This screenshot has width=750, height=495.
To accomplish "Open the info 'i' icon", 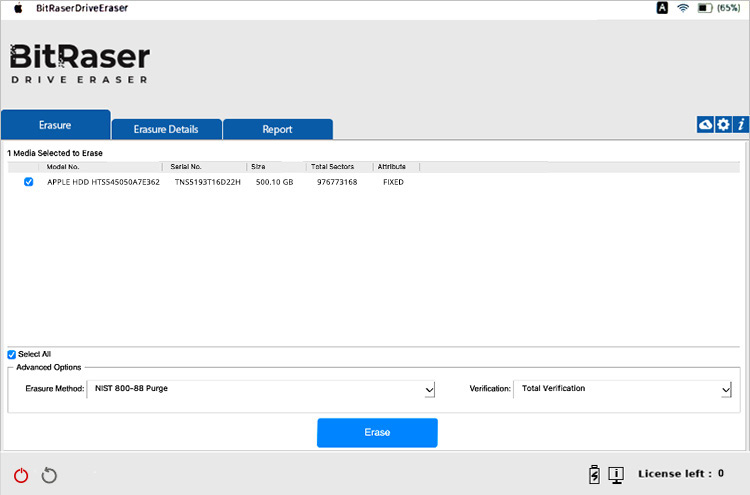I will (x=741, y=124).
